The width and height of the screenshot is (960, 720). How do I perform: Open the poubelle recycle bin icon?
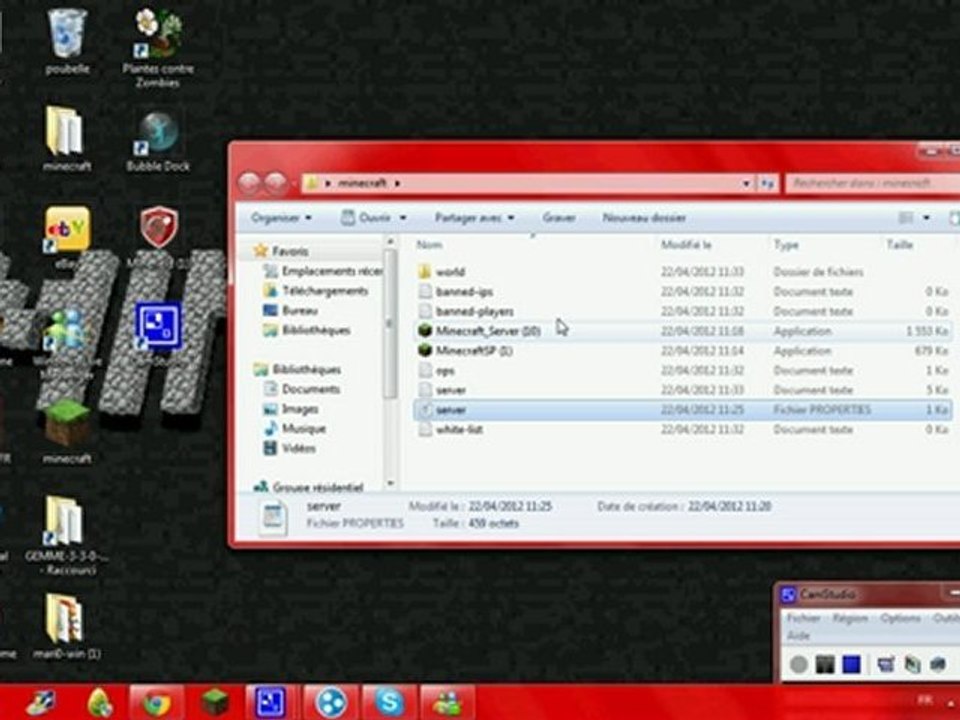67,42
